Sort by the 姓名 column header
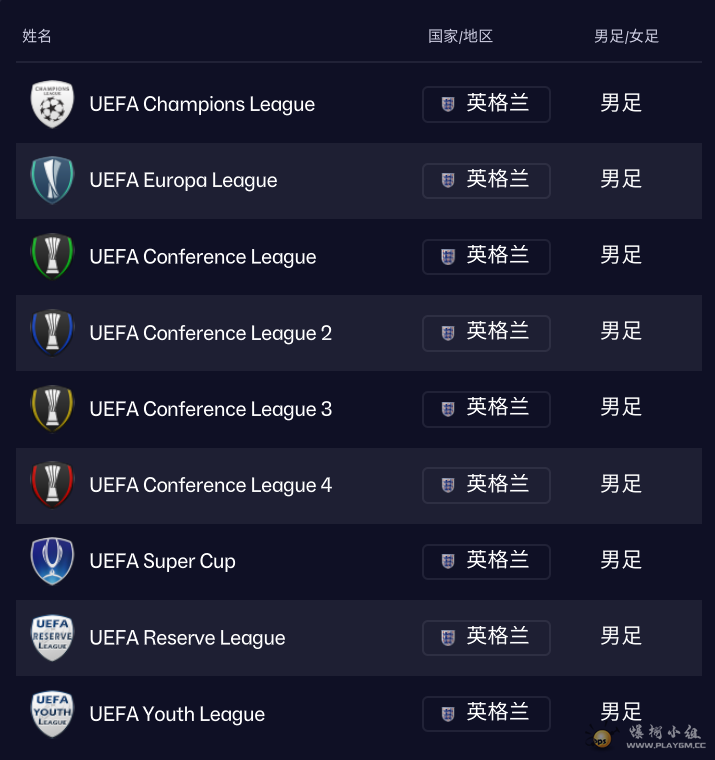 37,36
